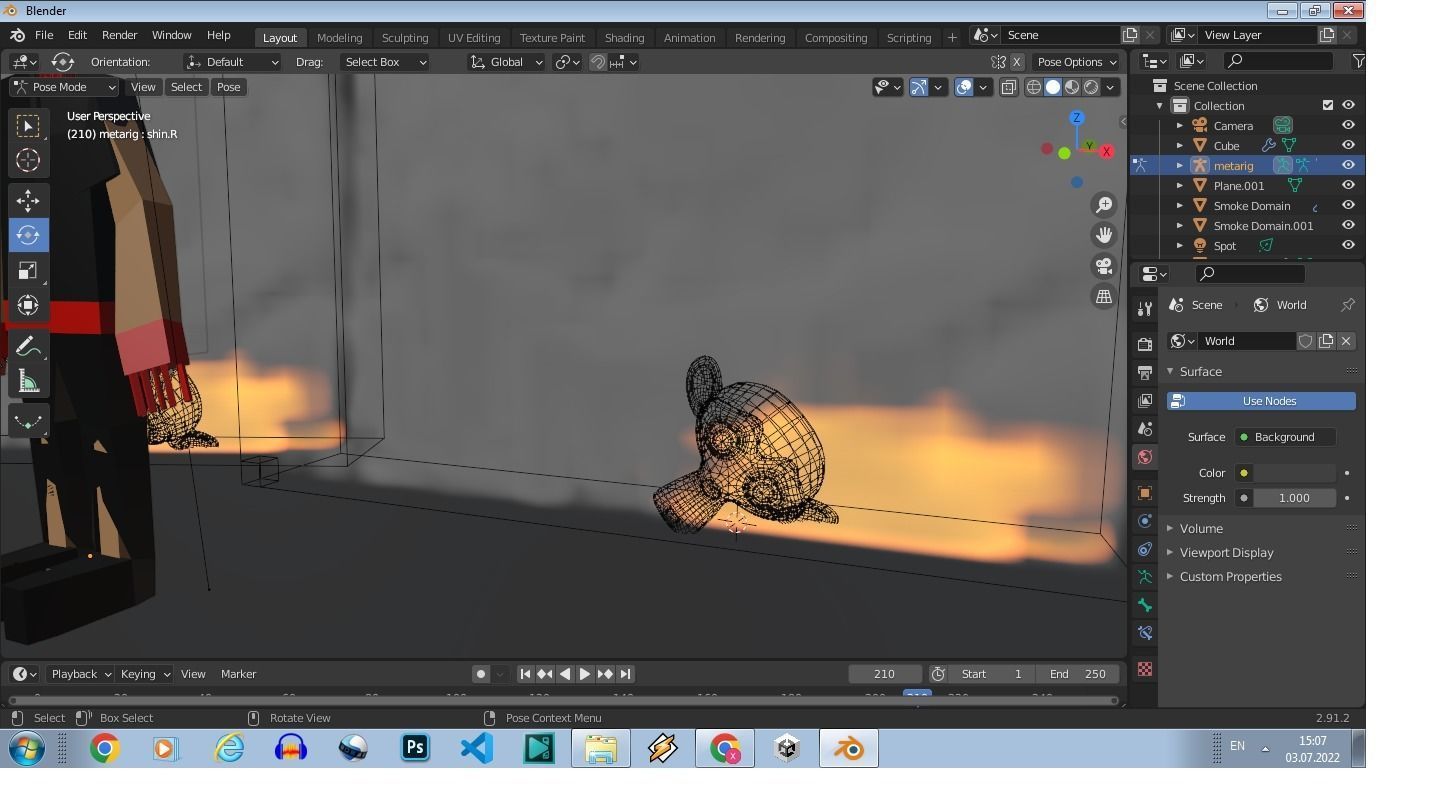Open the Object Constraints properties tab
Image resolution: width=1438 pixels, height=796 pixels.
tap(1145, 549)
